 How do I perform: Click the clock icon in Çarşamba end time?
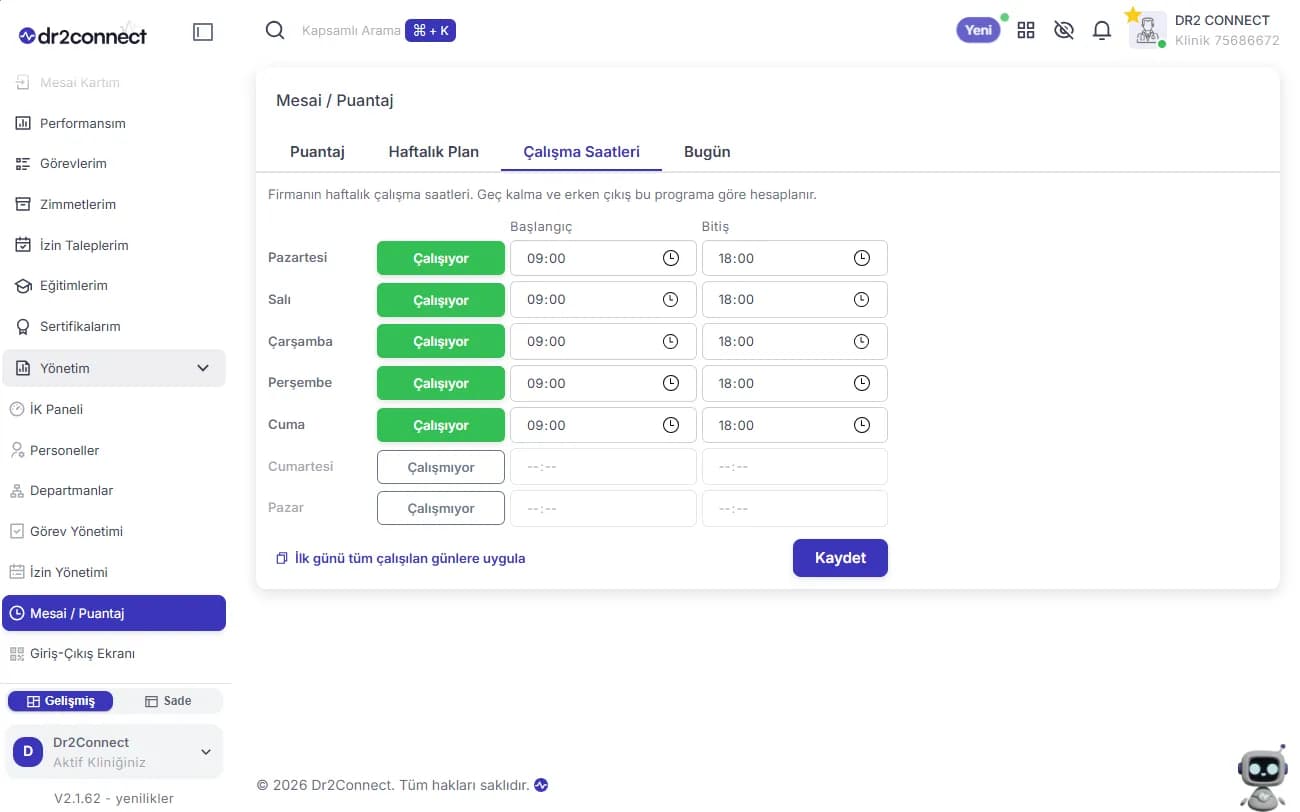(x=862, y=341)
